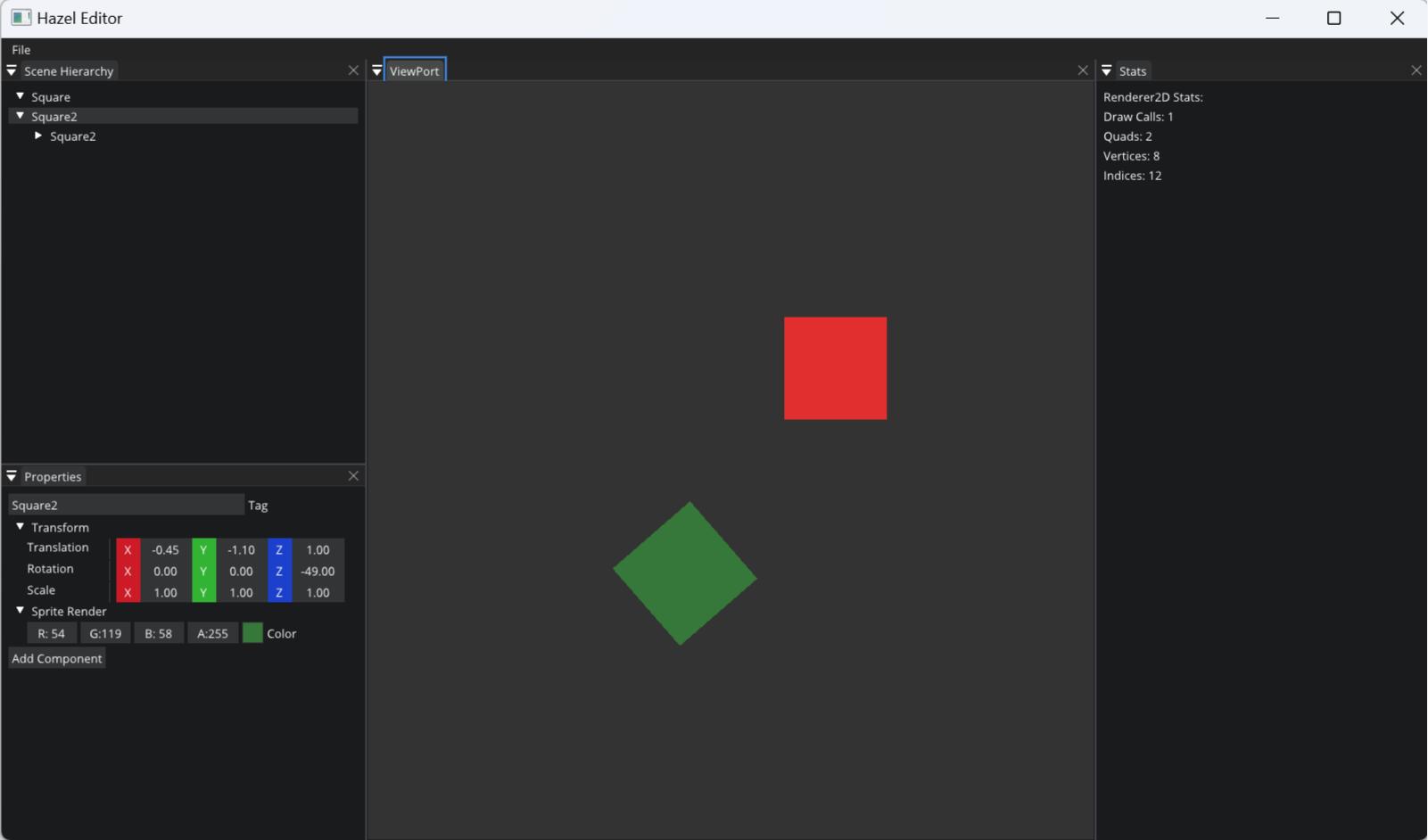Viewport: 1428px width, 840px height.
Task: Open the Properties panel dropdown triangle
Action: tap(12, 476)
